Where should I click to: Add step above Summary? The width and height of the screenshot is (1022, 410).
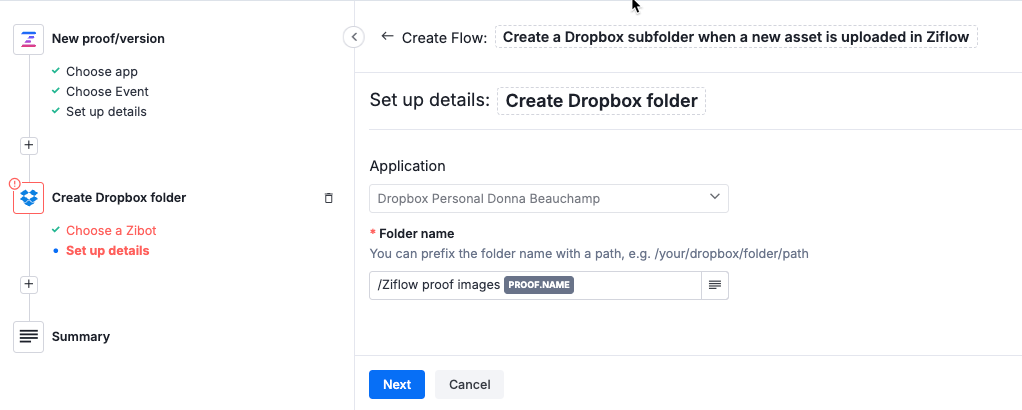click(29, 284)
